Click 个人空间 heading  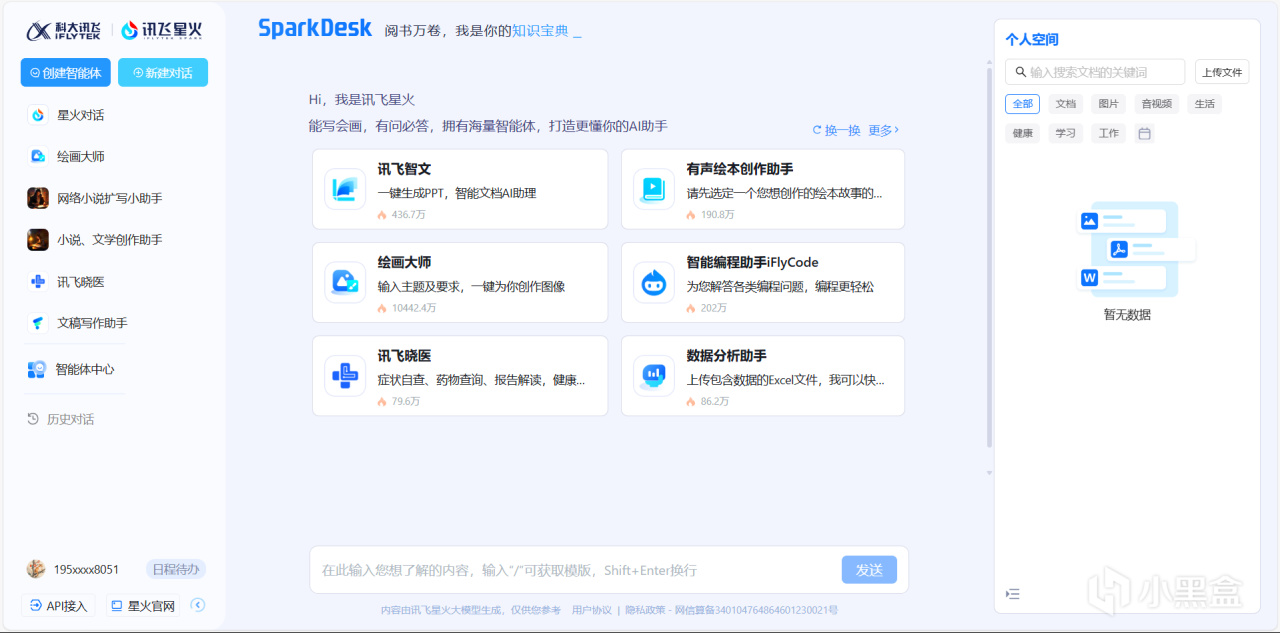pos(1032,40)
